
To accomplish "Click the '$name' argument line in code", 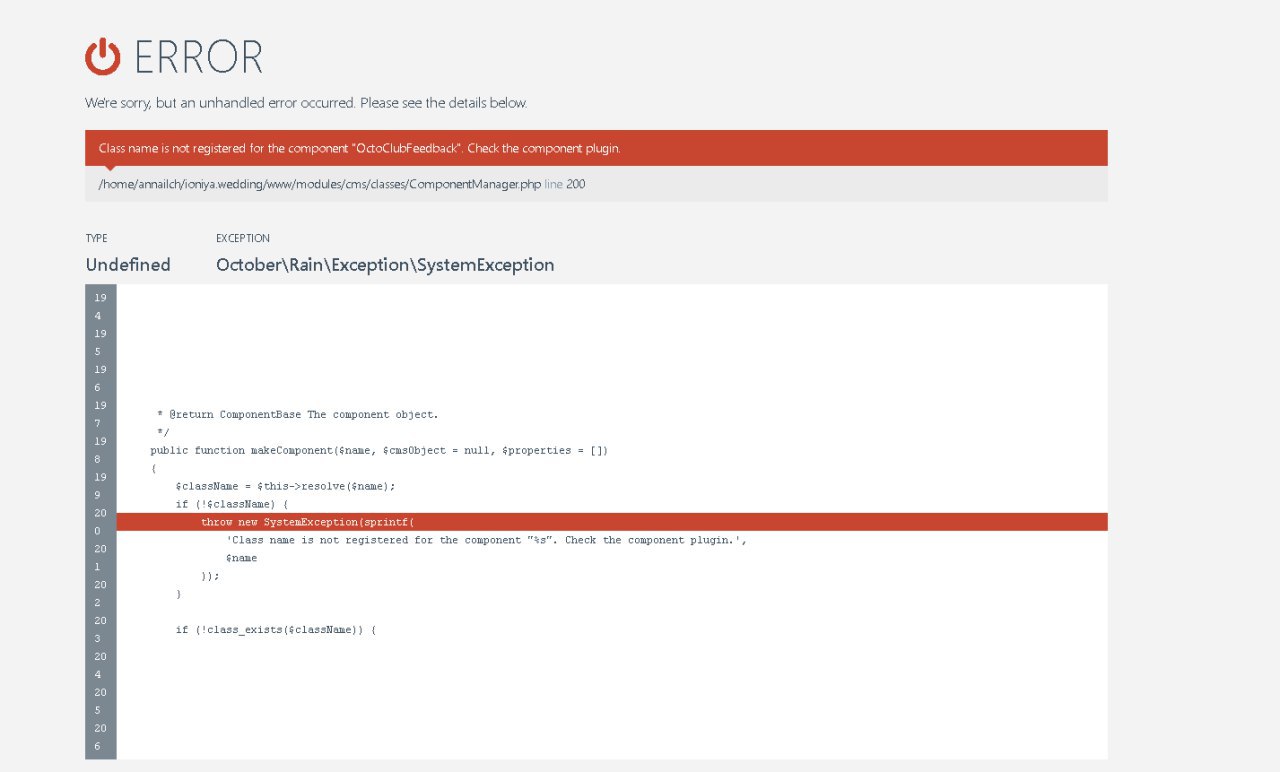I will (241, 558).
